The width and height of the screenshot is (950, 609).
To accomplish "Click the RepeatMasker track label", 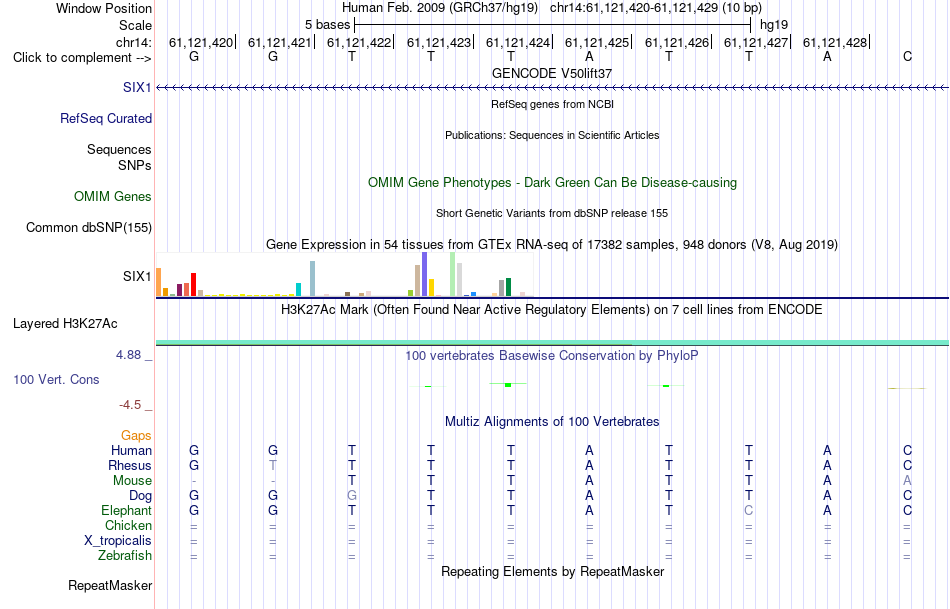I will (x=110, y=585).
